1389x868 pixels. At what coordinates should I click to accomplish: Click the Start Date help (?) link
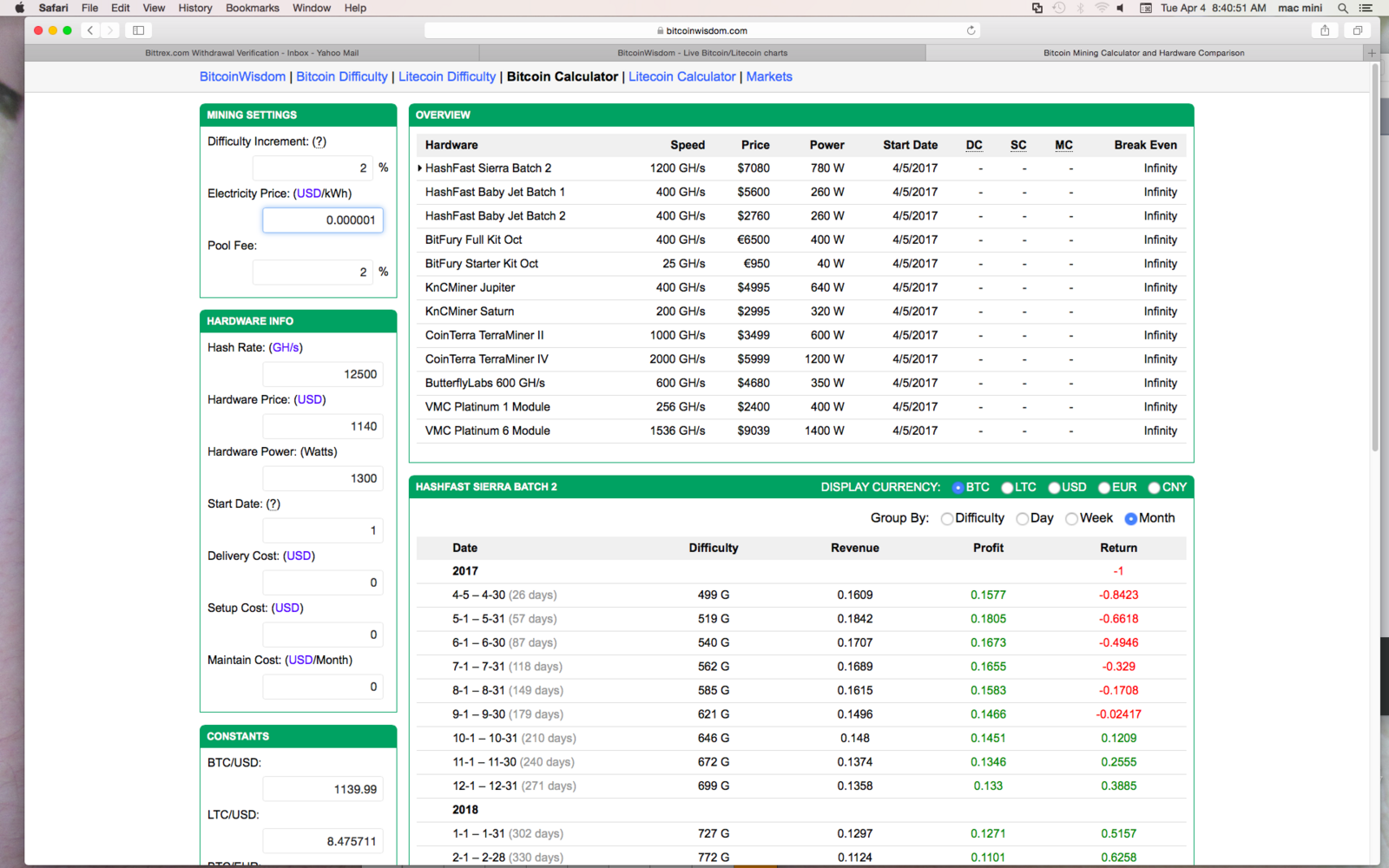pyautogui.click(x=273, y=503)
